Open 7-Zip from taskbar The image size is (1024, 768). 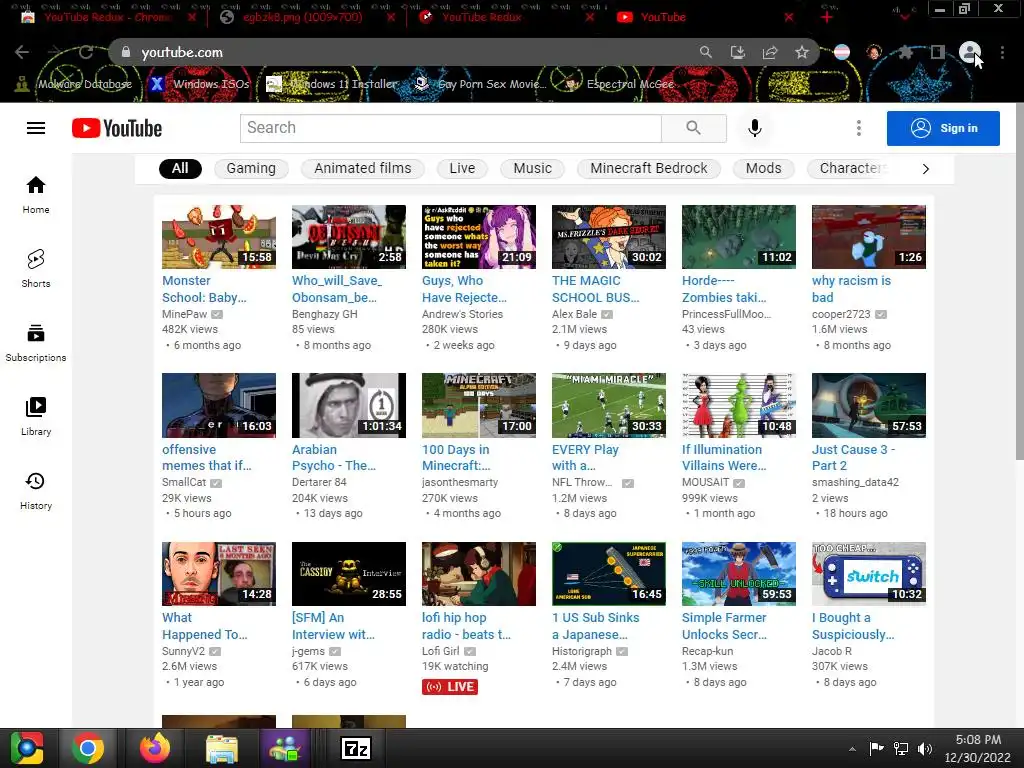pyautogui.click(x=356, y=748)
